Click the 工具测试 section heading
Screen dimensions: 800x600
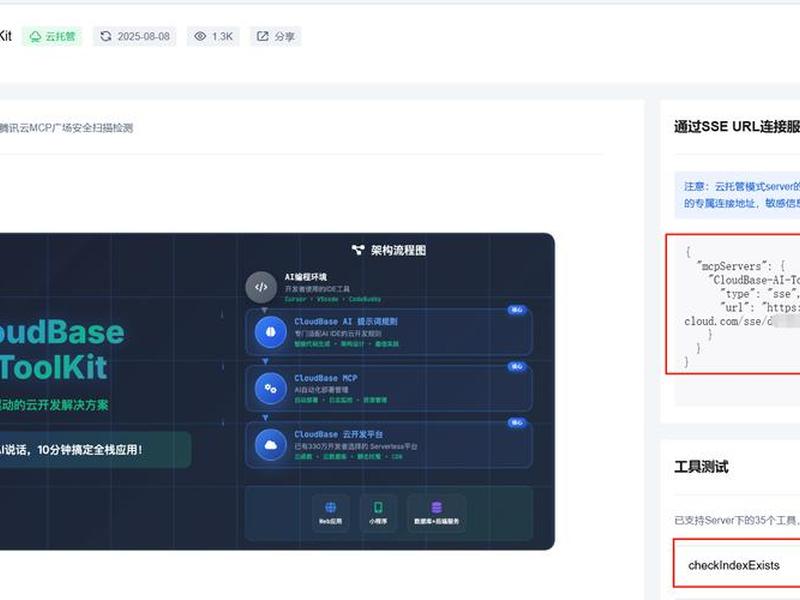(x=701, y=467)
